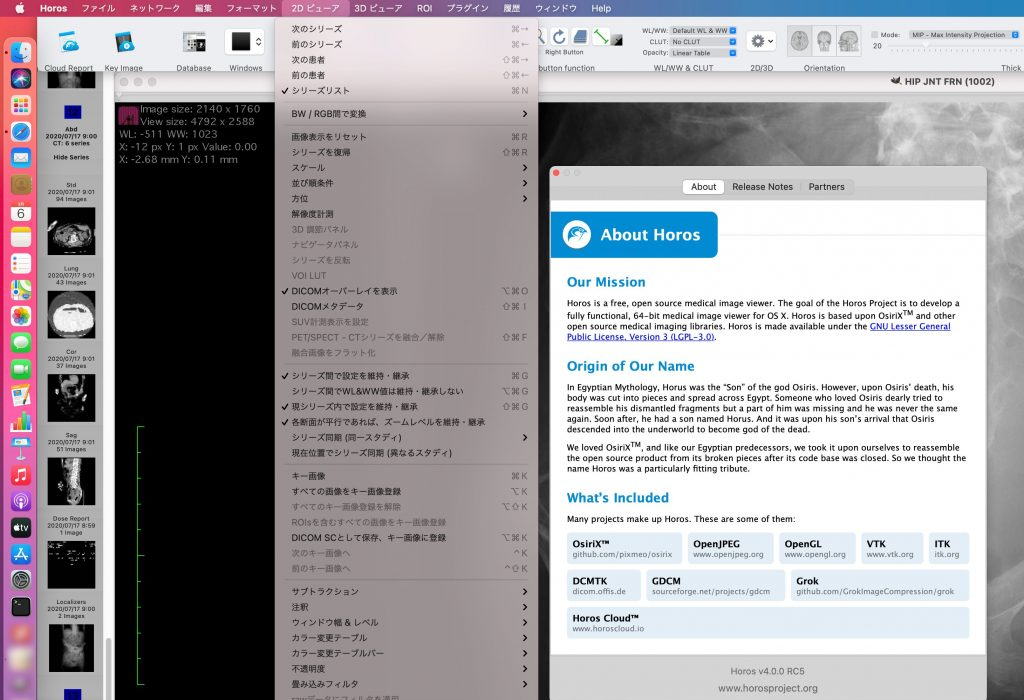Open the WL/WW preset dropdown

coord(703,30)
